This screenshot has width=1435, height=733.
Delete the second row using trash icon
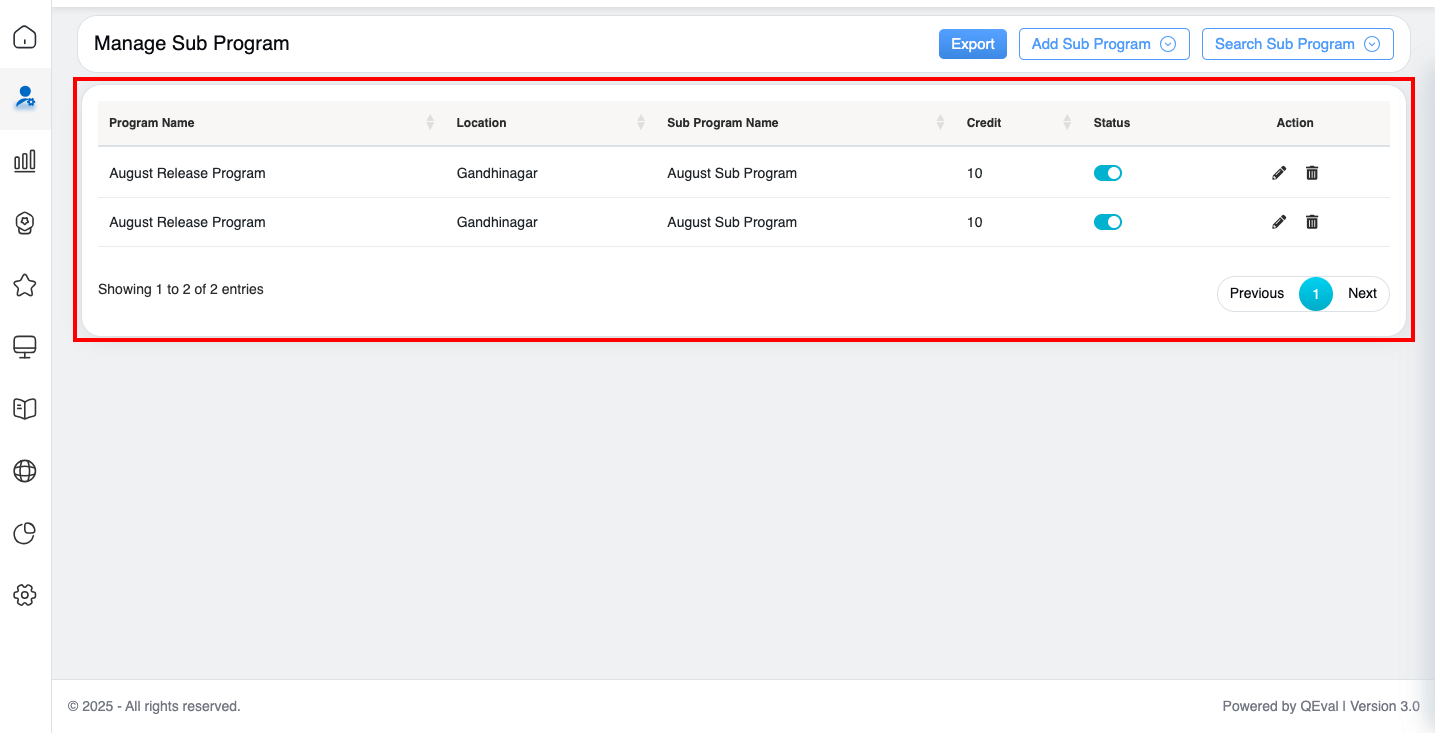click(1312, 222)
